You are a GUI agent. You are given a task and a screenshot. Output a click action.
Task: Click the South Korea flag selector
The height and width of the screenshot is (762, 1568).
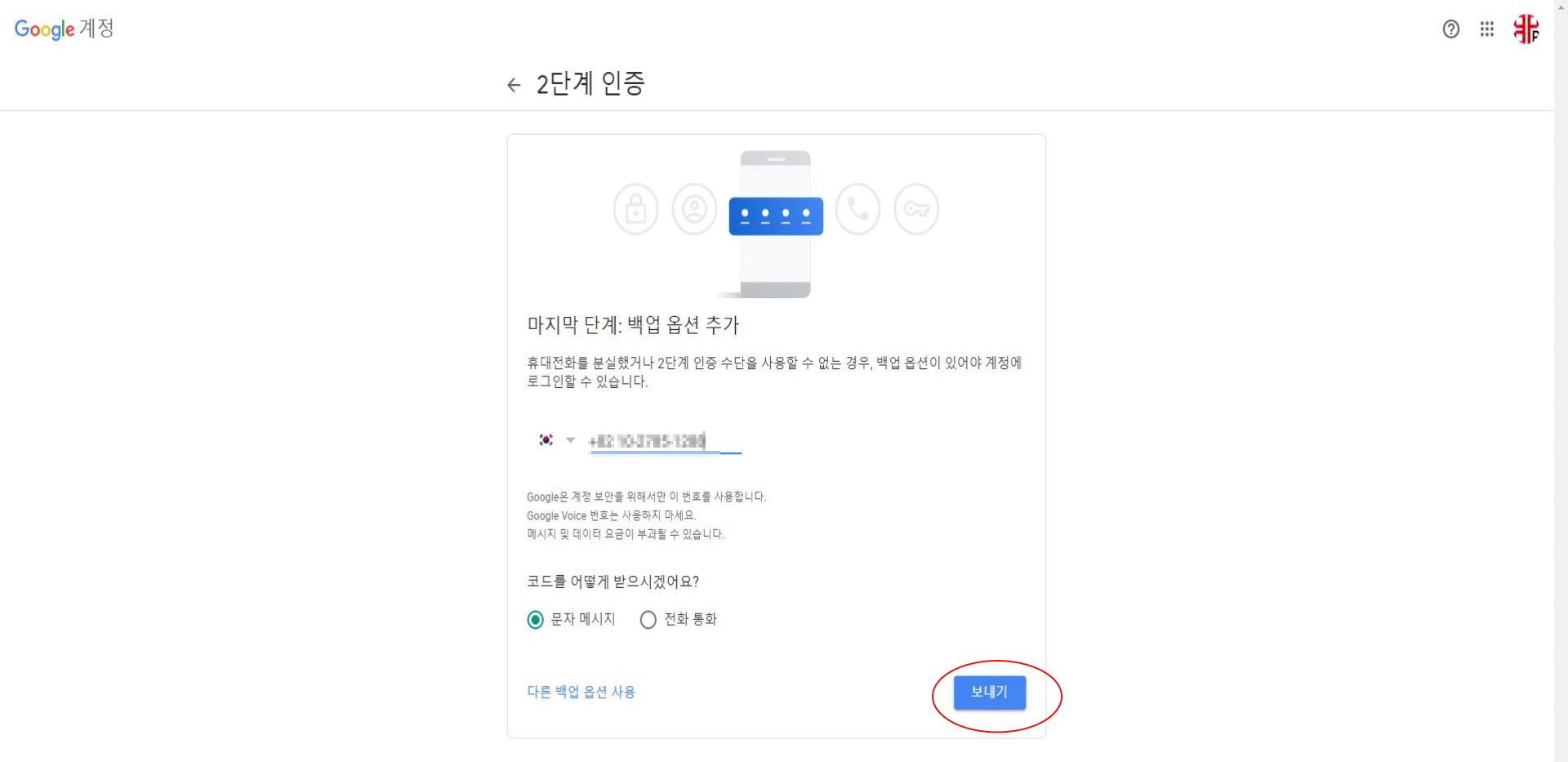click(x=546, y=440)
